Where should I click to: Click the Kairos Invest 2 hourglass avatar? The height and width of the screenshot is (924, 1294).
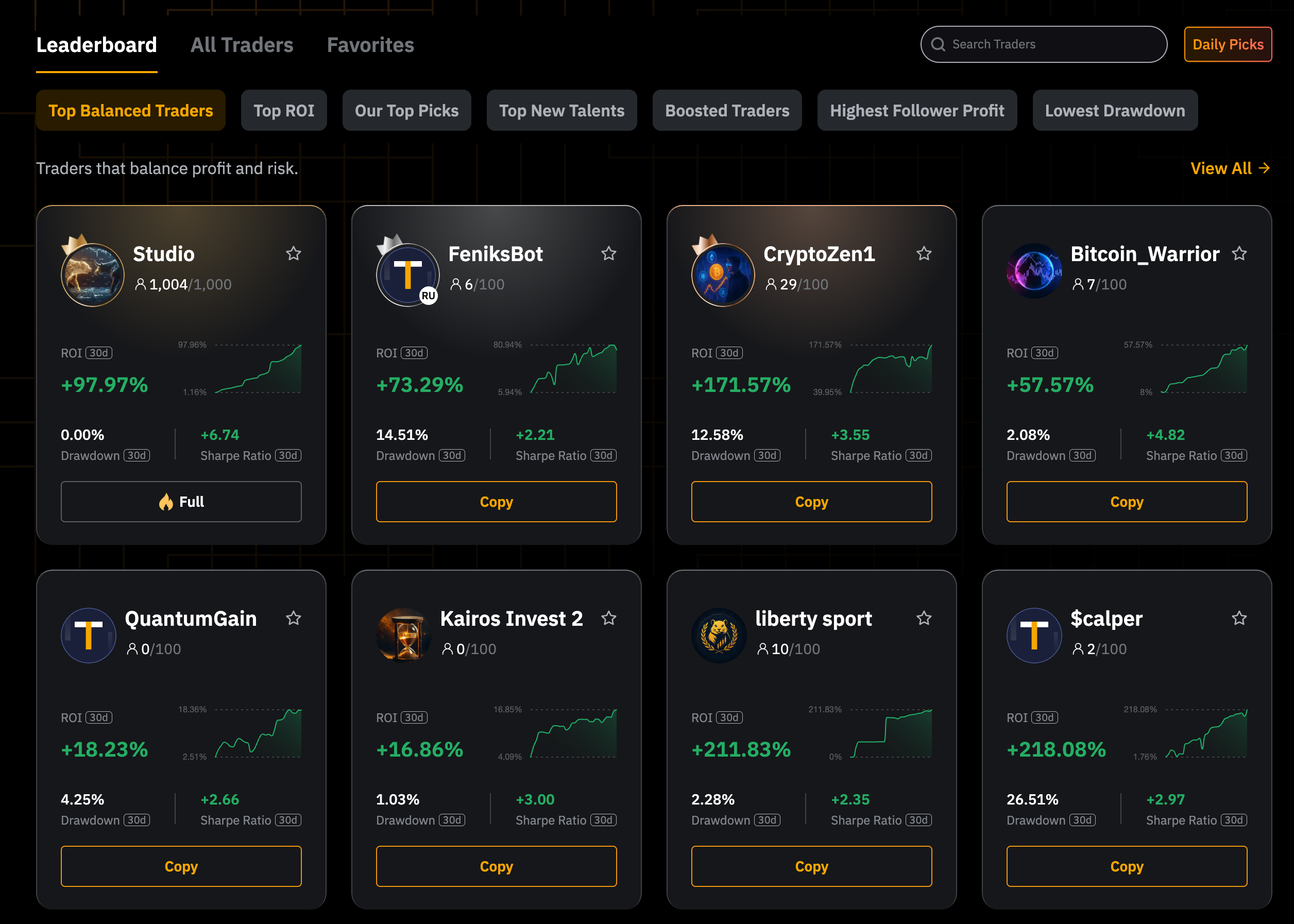[404, 636]
